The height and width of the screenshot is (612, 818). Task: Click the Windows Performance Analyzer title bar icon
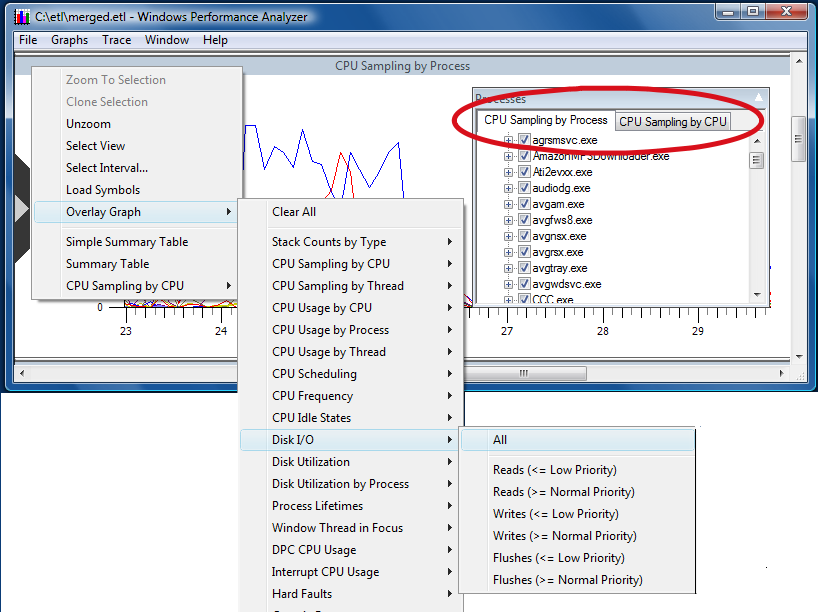pos(20,16)
